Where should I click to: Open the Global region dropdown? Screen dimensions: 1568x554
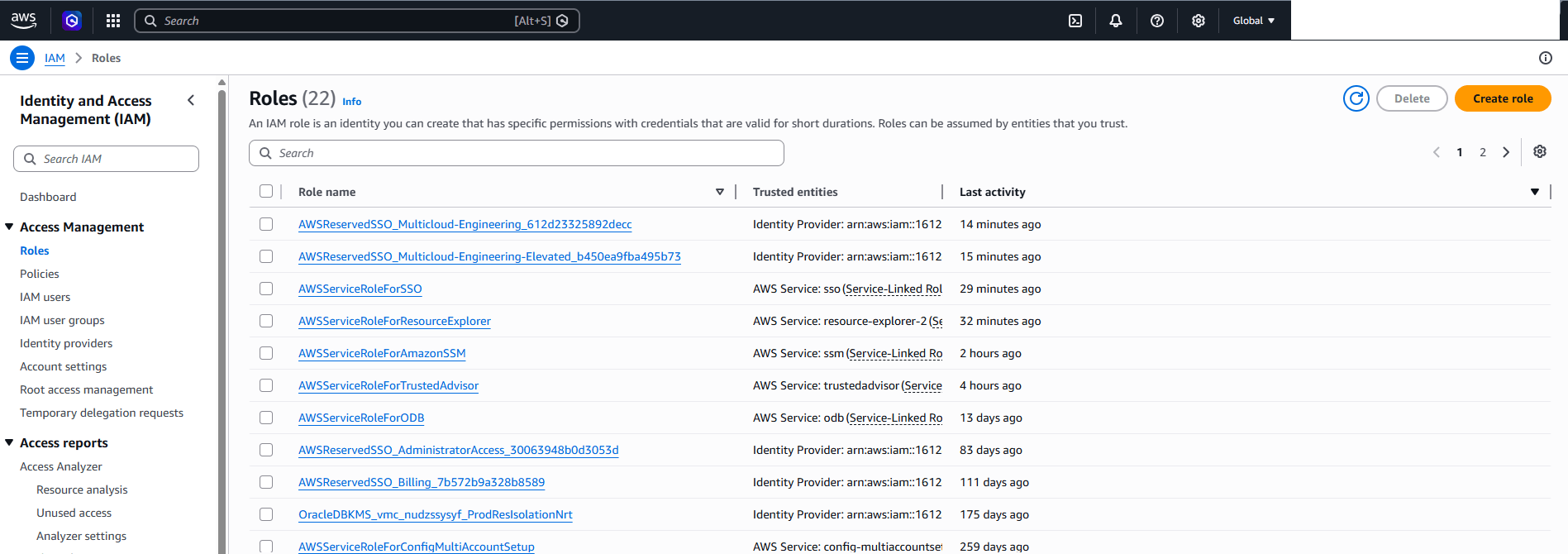[x=1254, y=21]
